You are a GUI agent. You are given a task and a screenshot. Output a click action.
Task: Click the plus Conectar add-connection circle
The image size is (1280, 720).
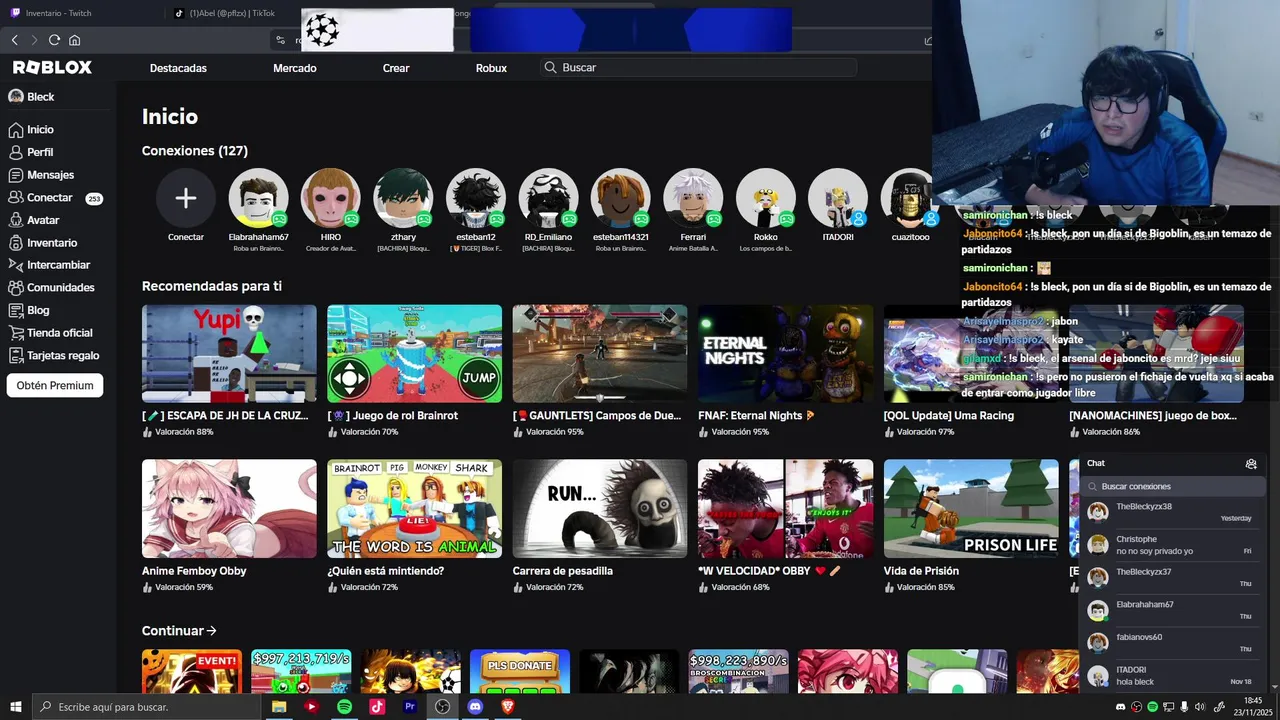(186, 198)
